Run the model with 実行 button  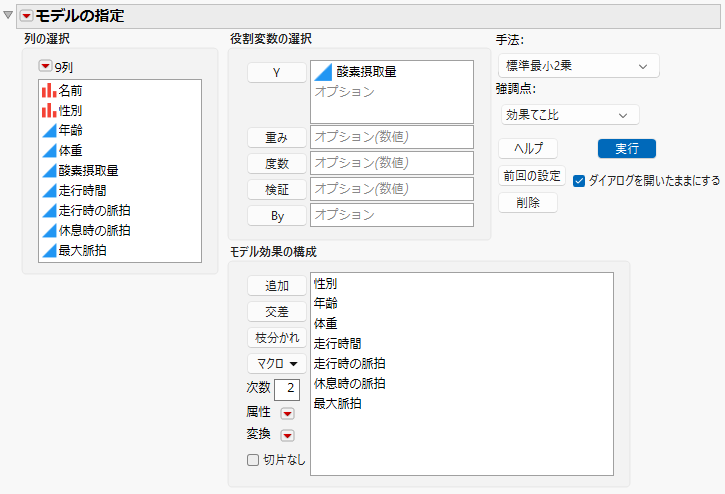(627, 148)
